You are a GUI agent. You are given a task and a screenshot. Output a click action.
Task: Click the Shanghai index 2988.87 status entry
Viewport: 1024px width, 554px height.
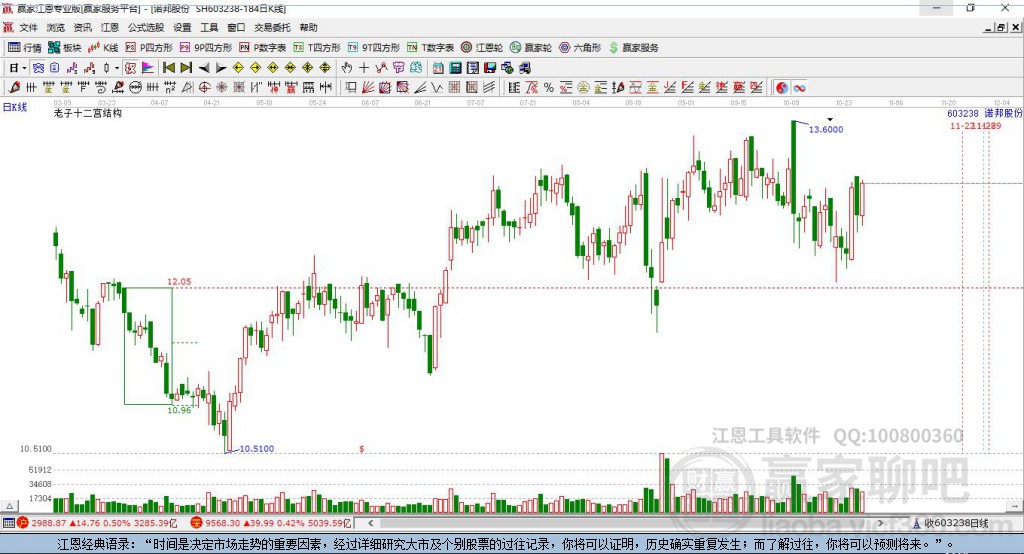coord(97,523)
